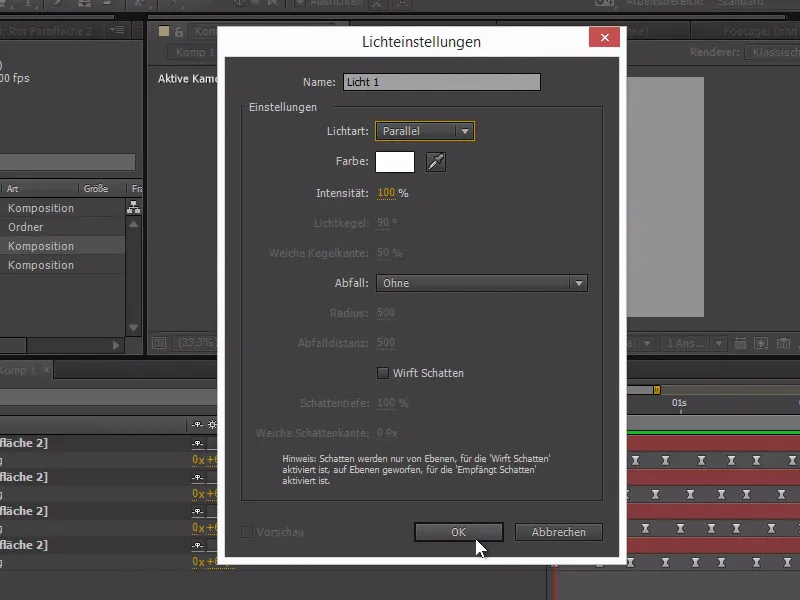800x600 pixels.
Task: Pick light color with the eyedropper icon
Action: tap(436, 162)
